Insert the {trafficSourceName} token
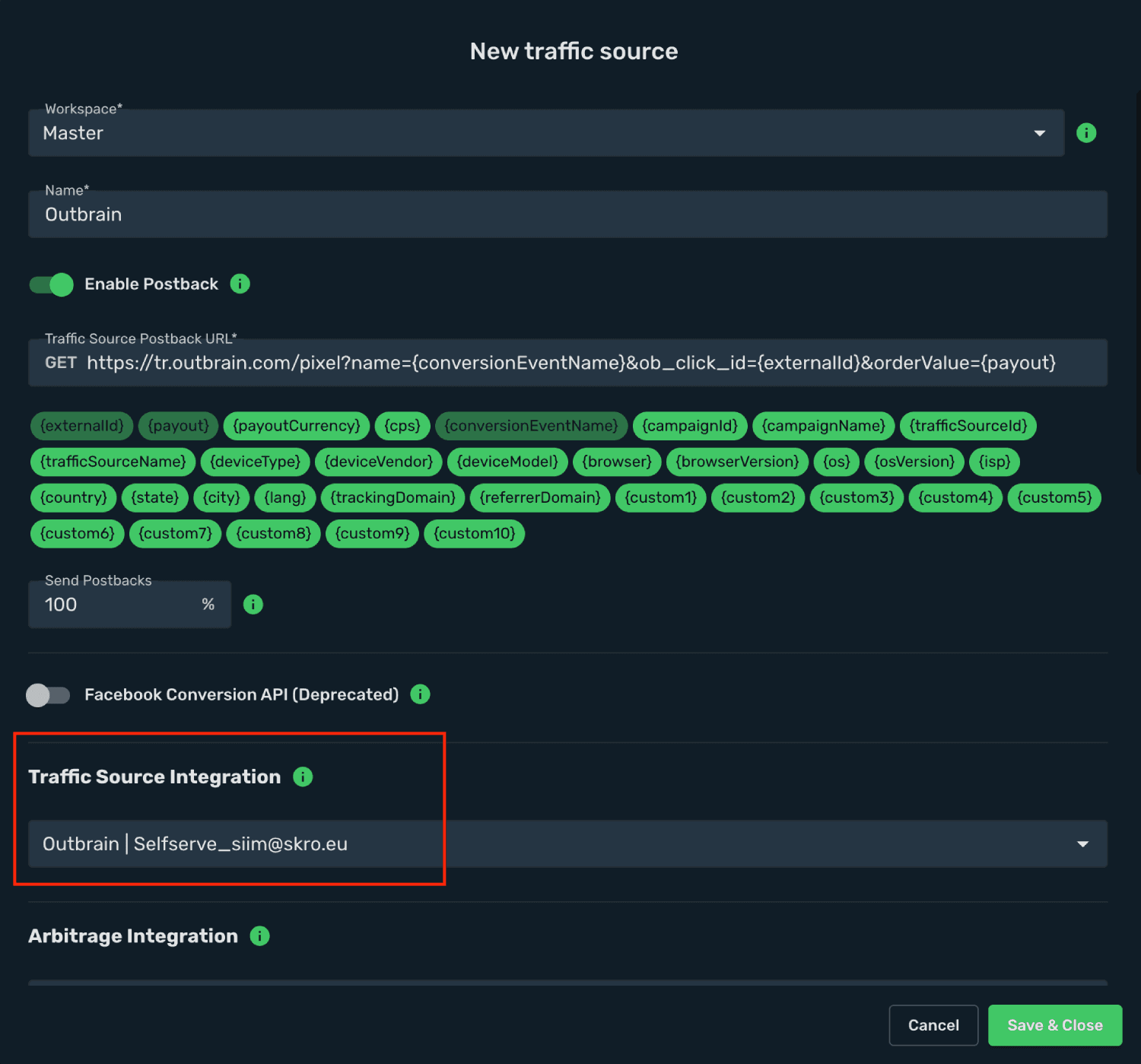 pos(113,462)
